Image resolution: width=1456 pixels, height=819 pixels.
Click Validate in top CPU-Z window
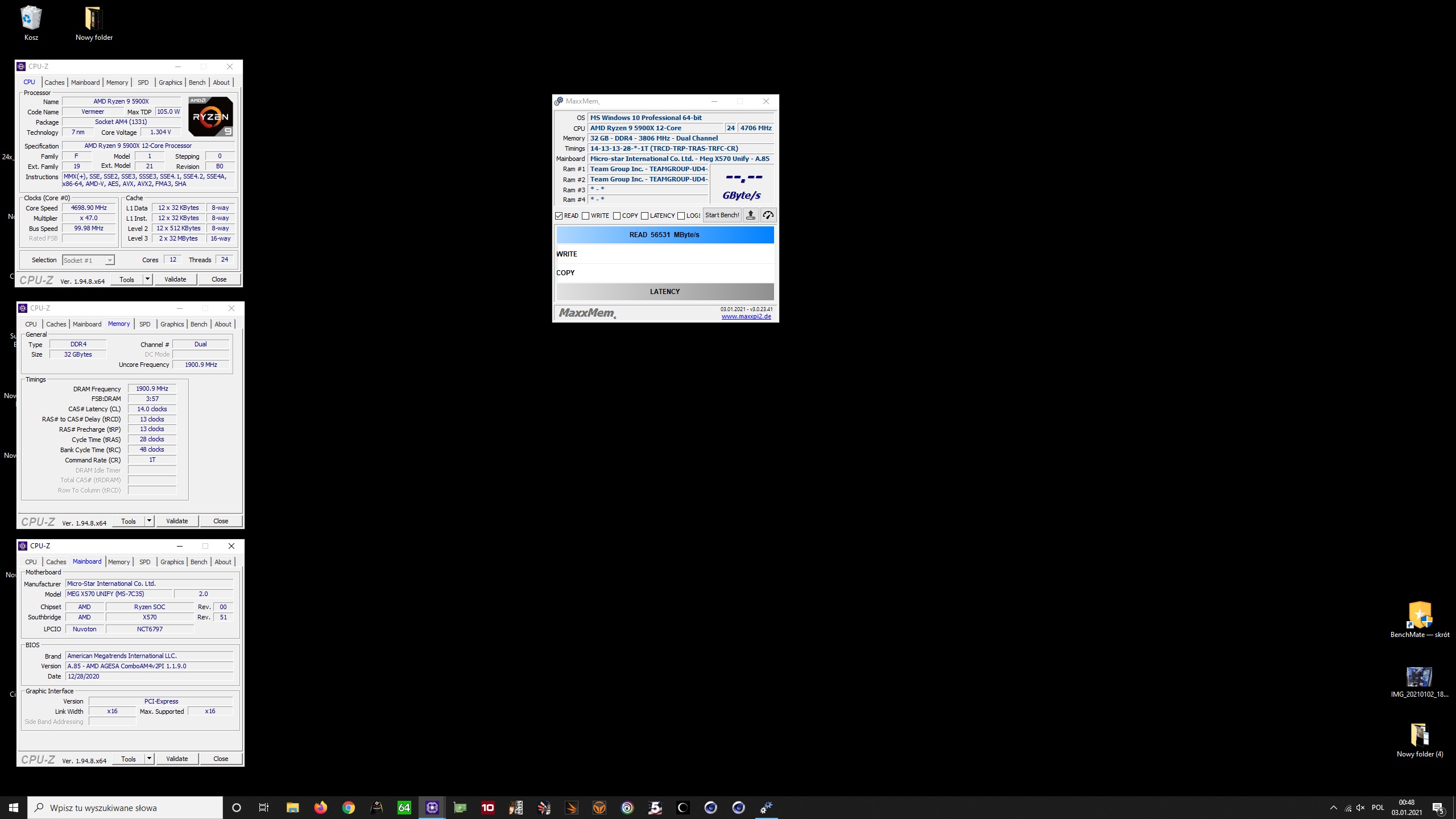click(x=175, y=279)
